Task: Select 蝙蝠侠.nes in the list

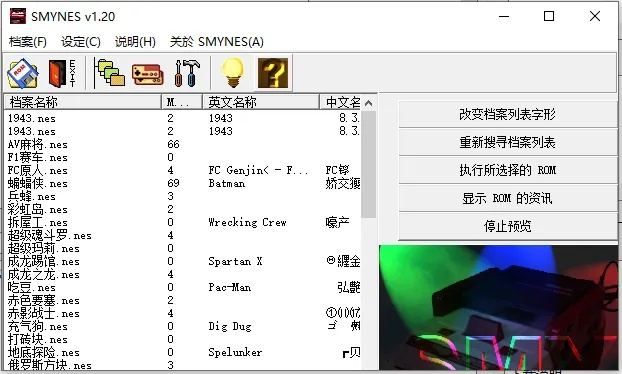Action: tap(38, 184)
